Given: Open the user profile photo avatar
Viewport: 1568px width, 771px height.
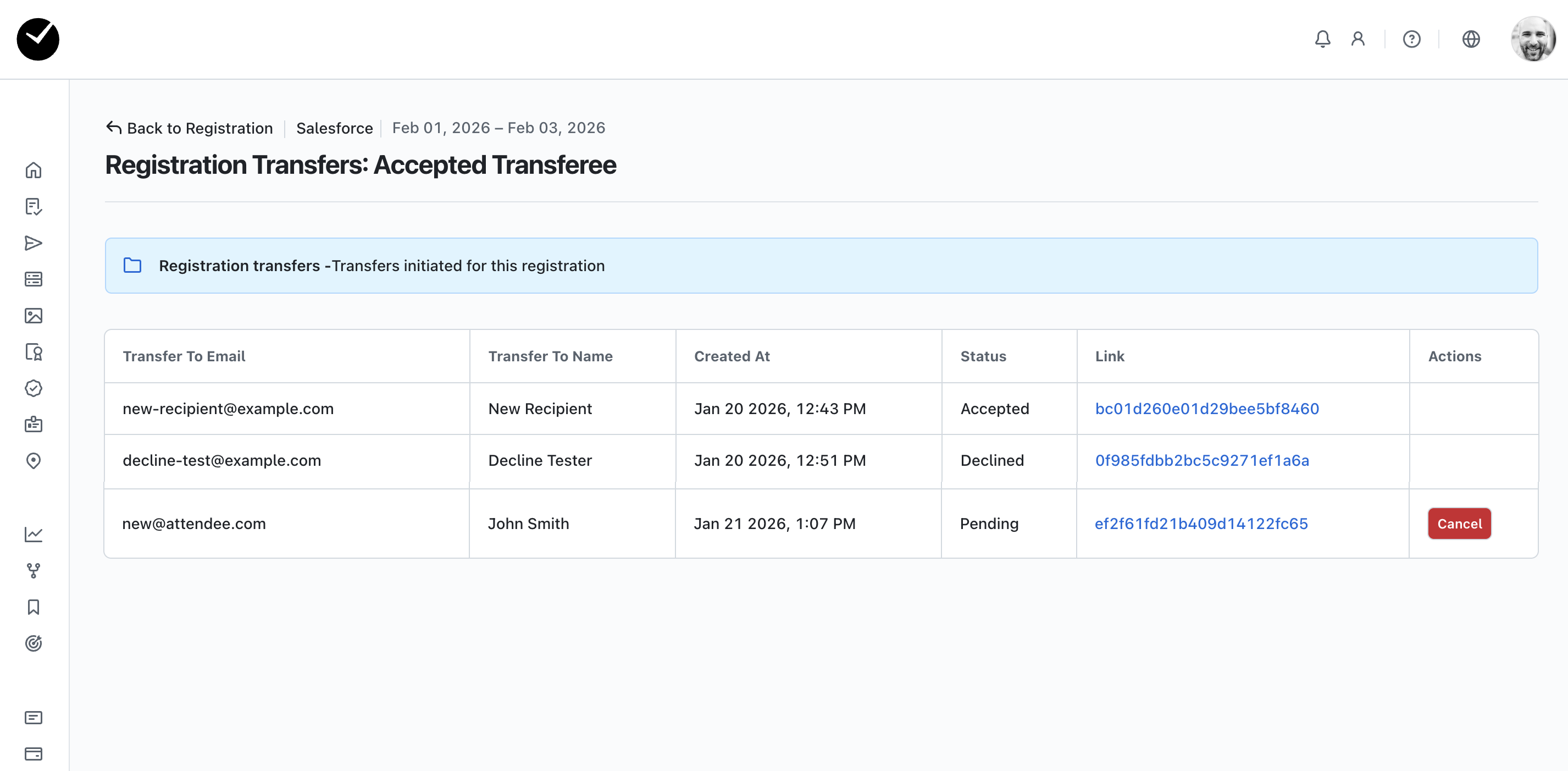Looking at the screenshot, I should tap(1533, 39).
